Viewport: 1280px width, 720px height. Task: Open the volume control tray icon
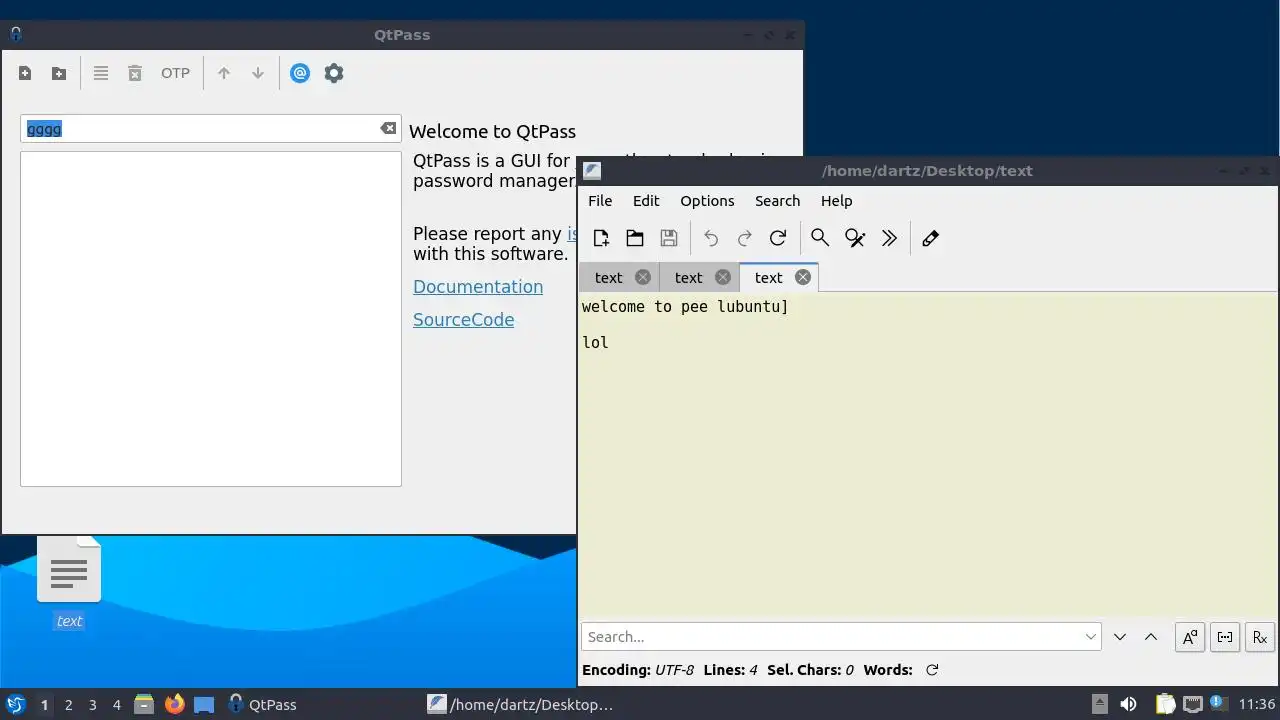(x=1128, y=704)
